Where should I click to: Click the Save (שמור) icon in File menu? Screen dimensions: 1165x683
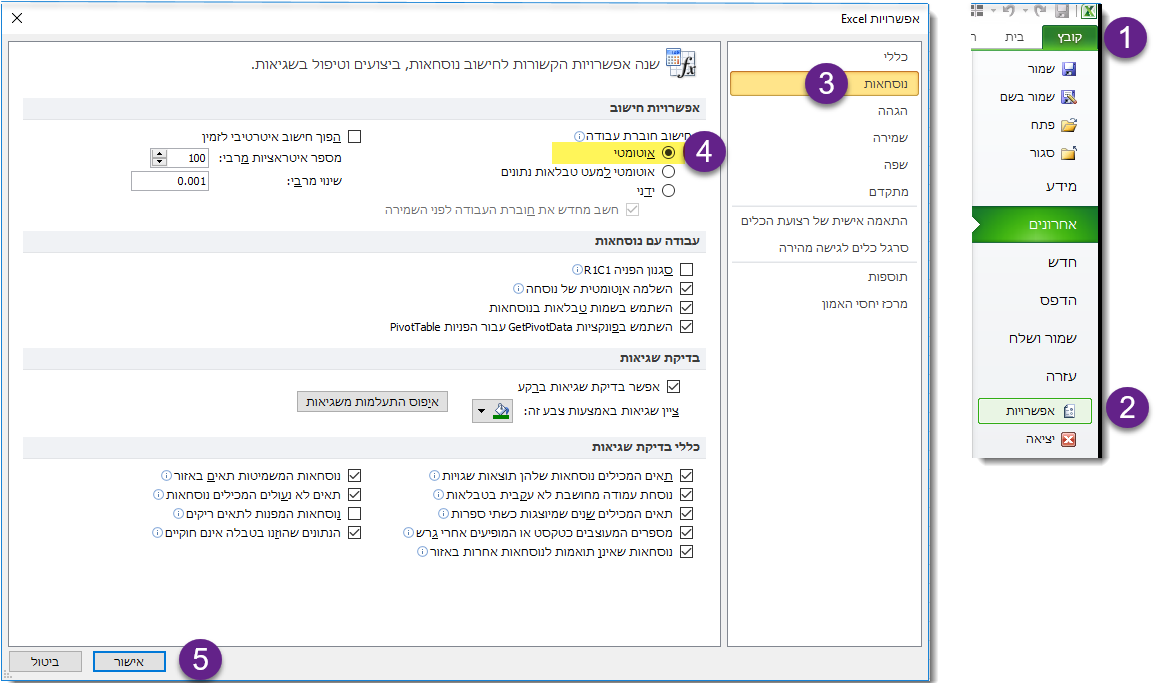point(1068,70)
